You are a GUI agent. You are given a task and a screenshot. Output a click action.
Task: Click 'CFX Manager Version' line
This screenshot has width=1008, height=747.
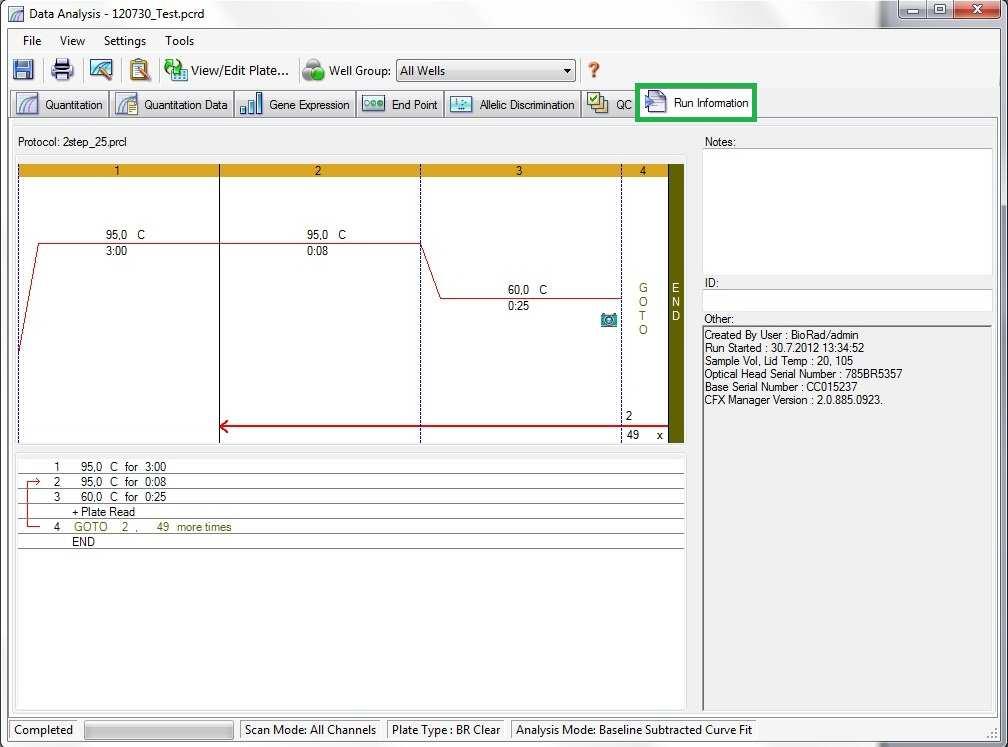tap(794, 400)
